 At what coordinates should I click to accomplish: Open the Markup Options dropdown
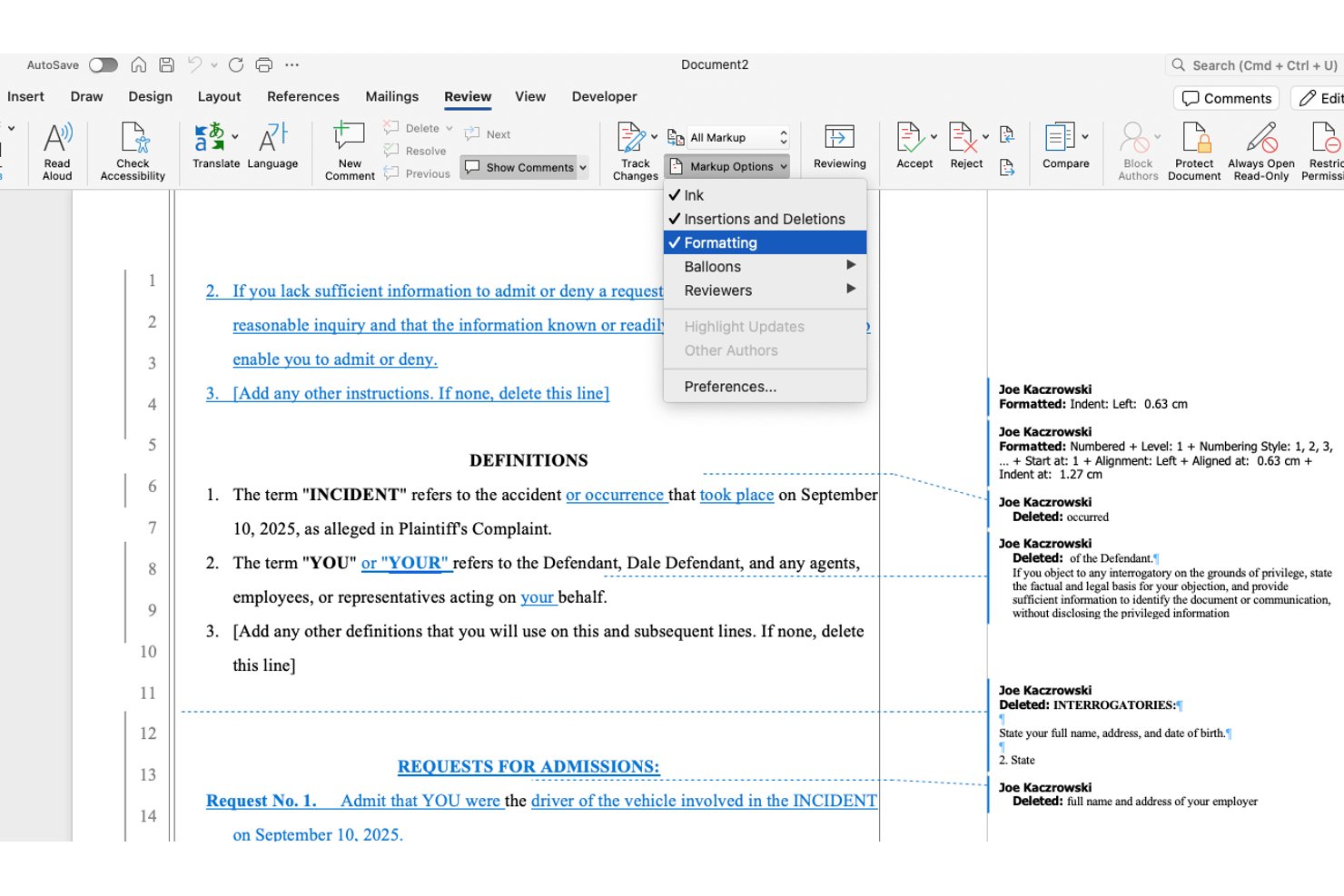pyautogui.click(x=727, y=166)
